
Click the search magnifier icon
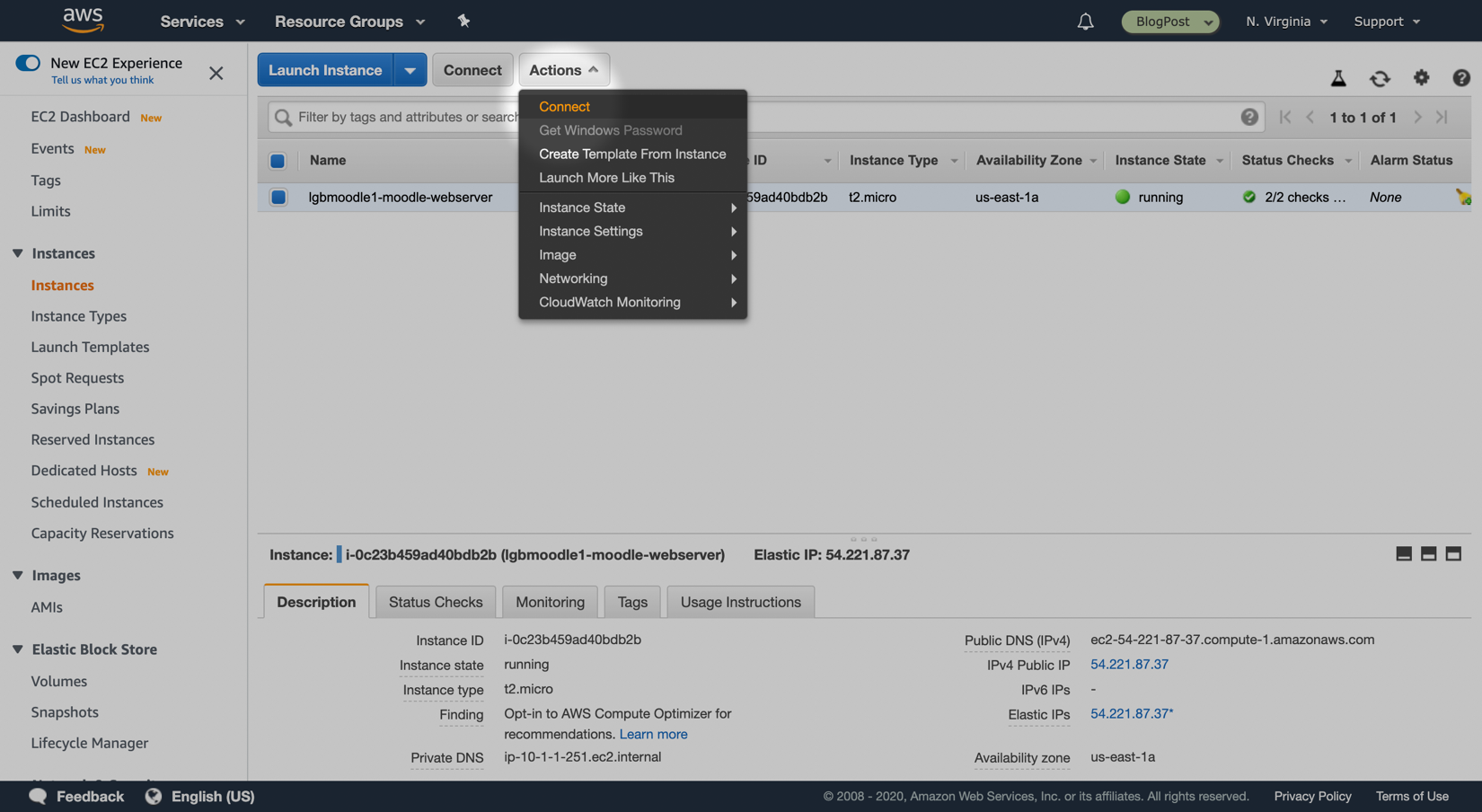pos(283,118)
